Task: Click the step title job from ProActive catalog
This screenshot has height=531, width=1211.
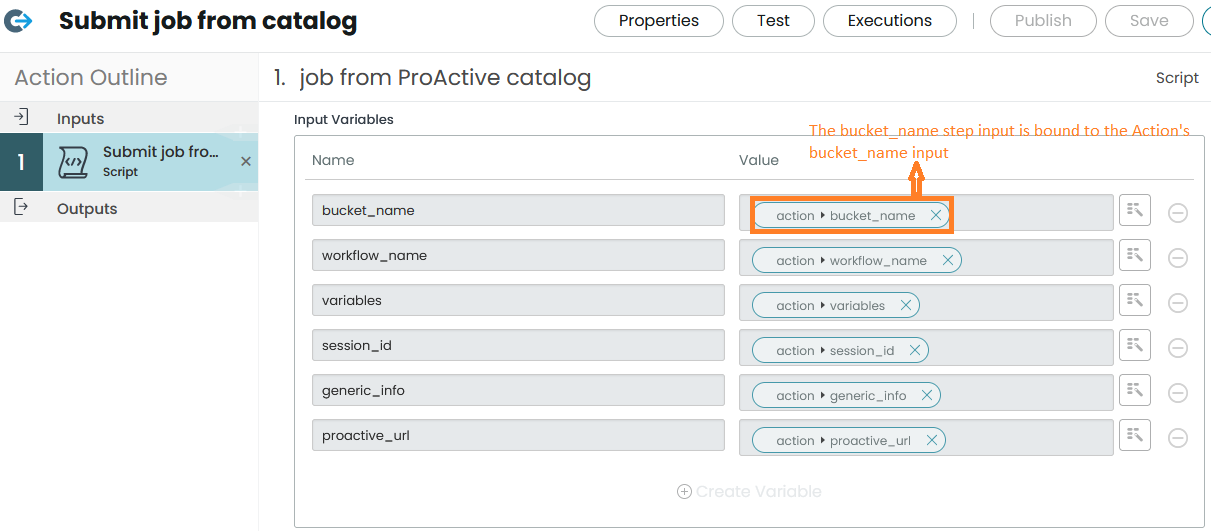Action: (x=445, y=77)
